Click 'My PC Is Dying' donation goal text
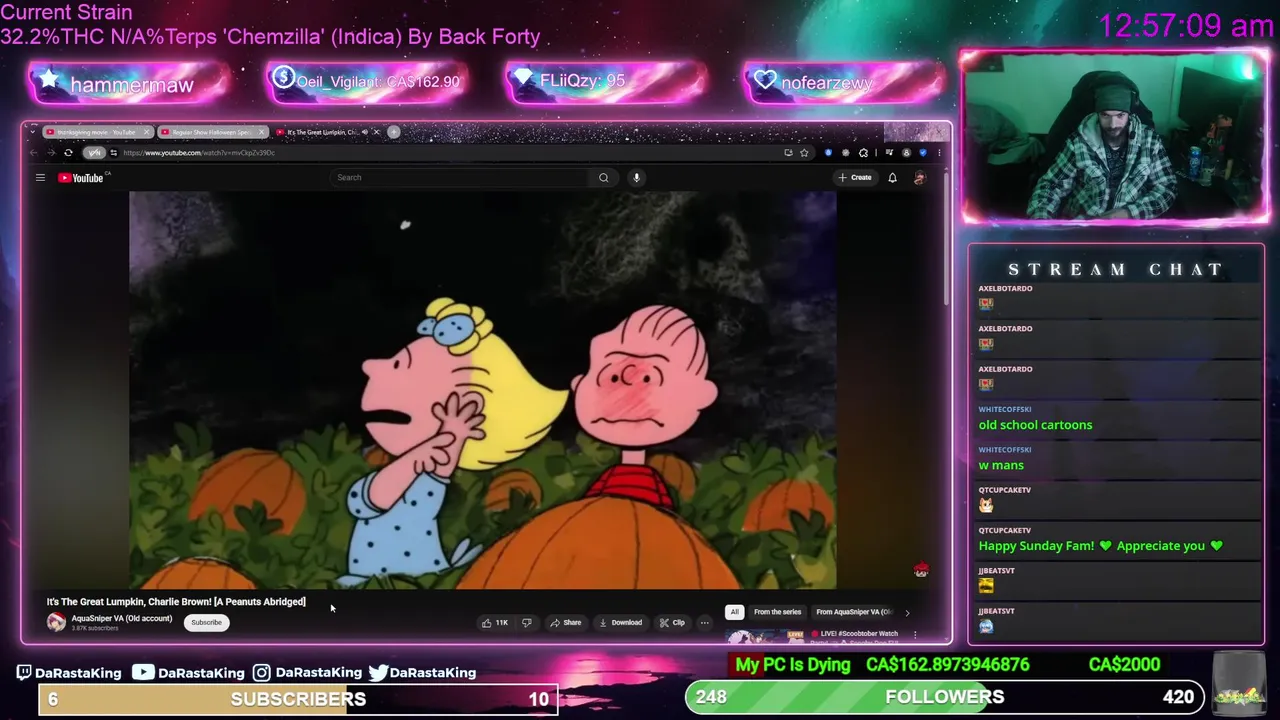 (792, 665)
